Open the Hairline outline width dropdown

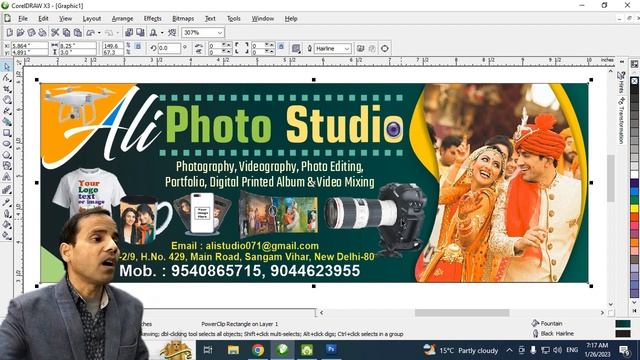(347, 49)
